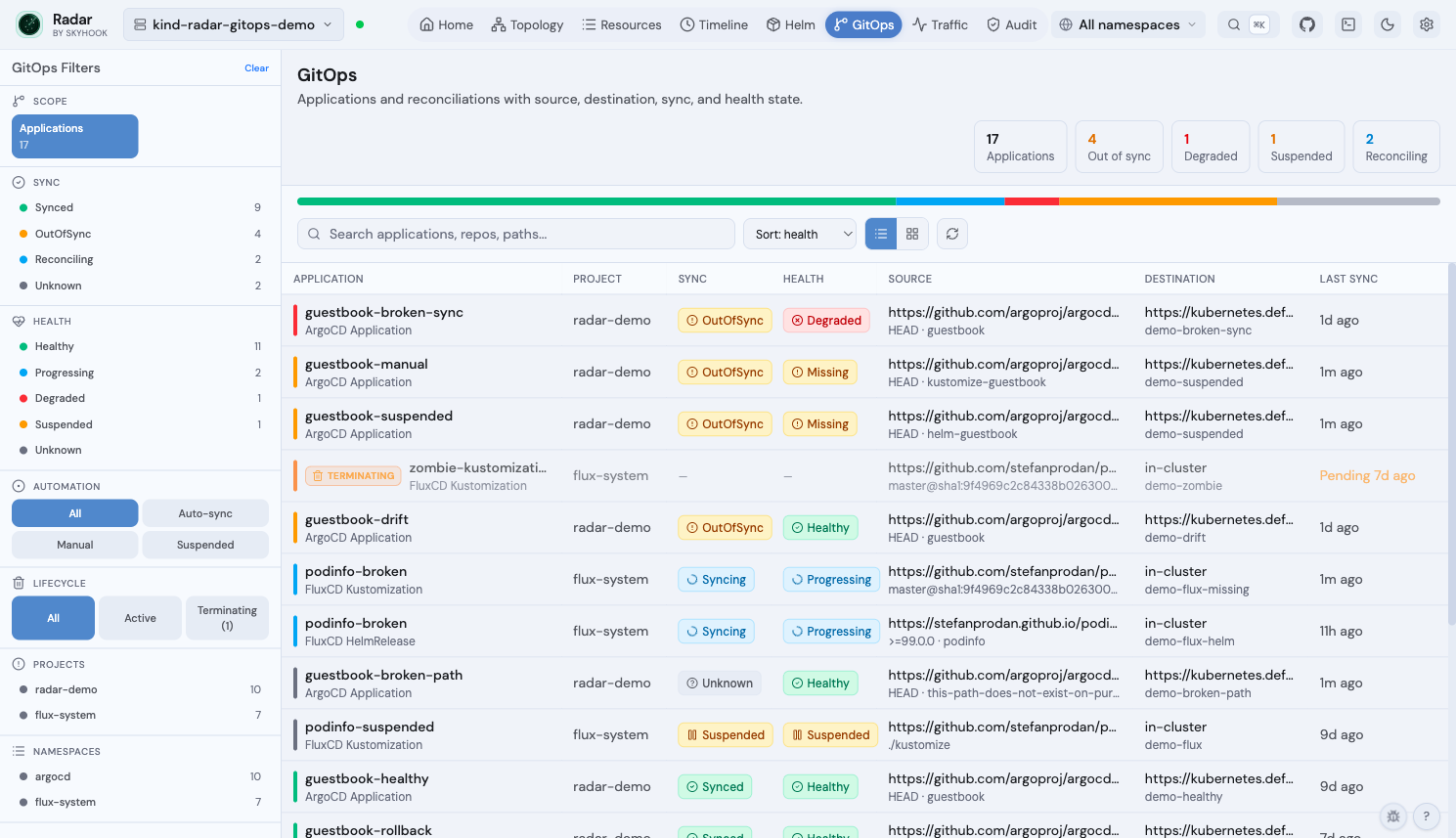Viewport: 1456px width, 838px height.
Task: Go to the Home tab
Action: coord(446,24)
